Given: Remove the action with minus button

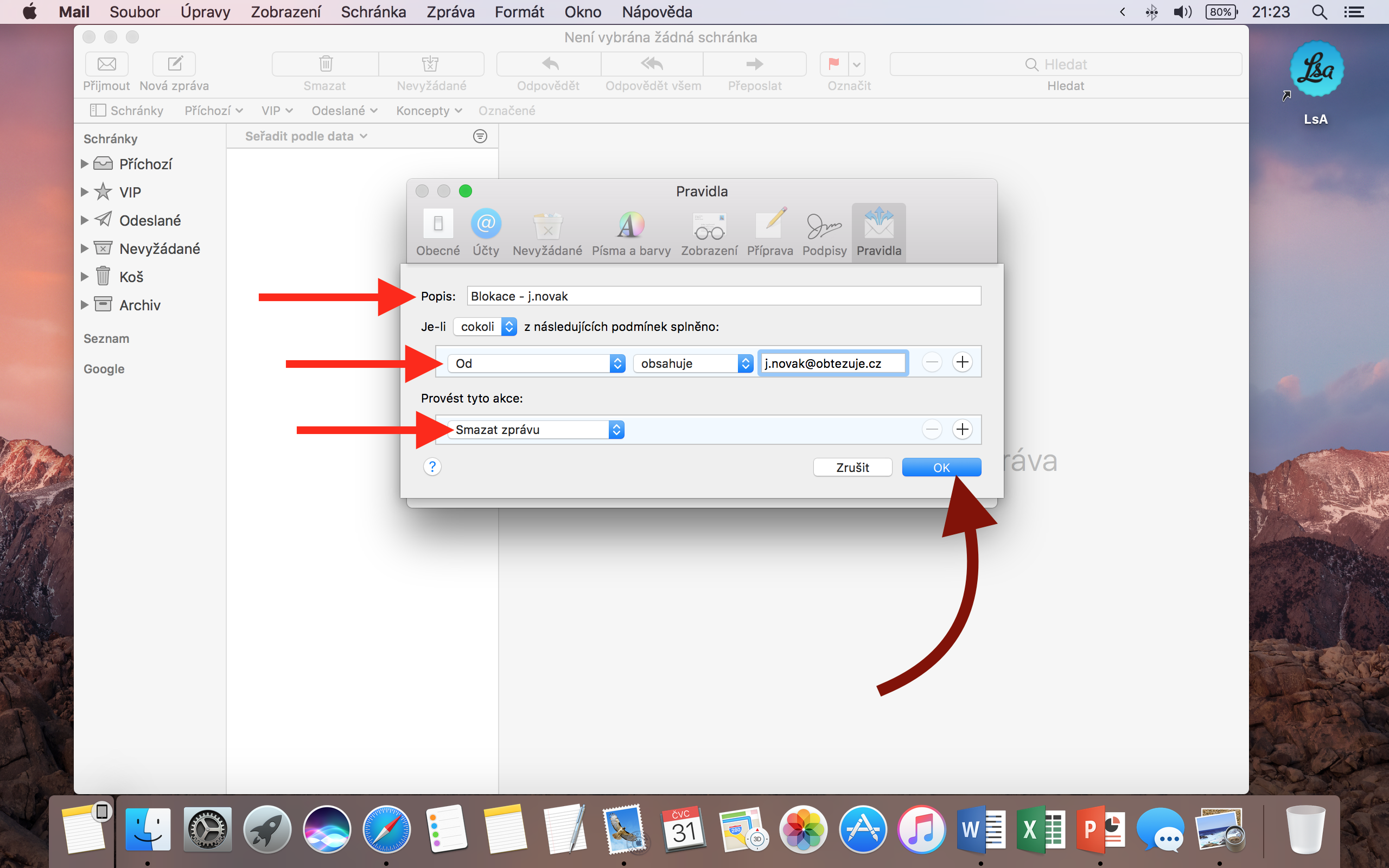Looking at the screenshot, I should [x=932, y=430].
